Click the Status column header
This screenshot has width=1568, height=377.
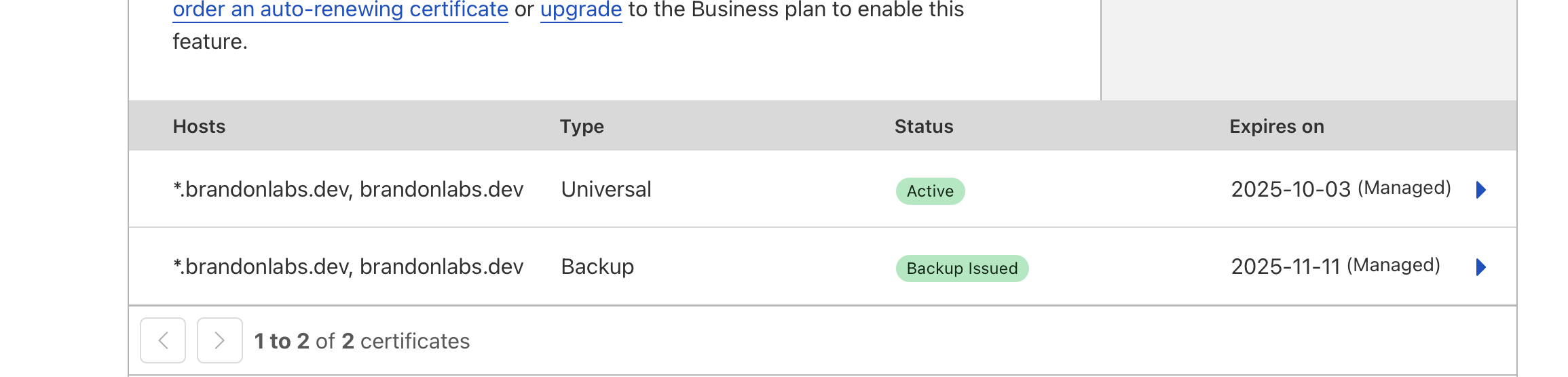point(924,127)
